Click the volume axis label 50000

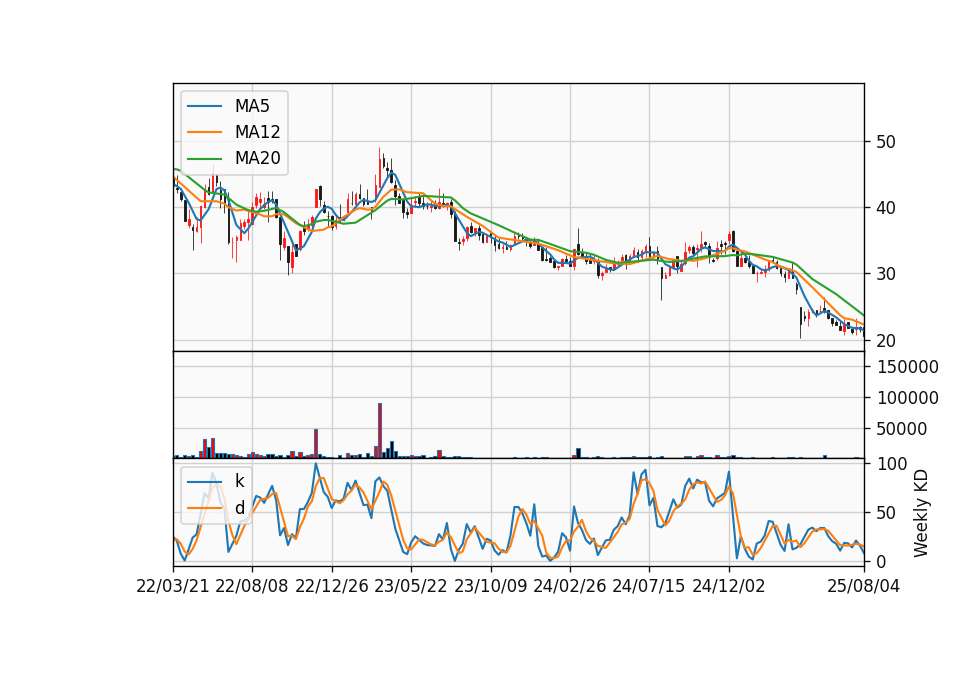click(x=901, y=430)
